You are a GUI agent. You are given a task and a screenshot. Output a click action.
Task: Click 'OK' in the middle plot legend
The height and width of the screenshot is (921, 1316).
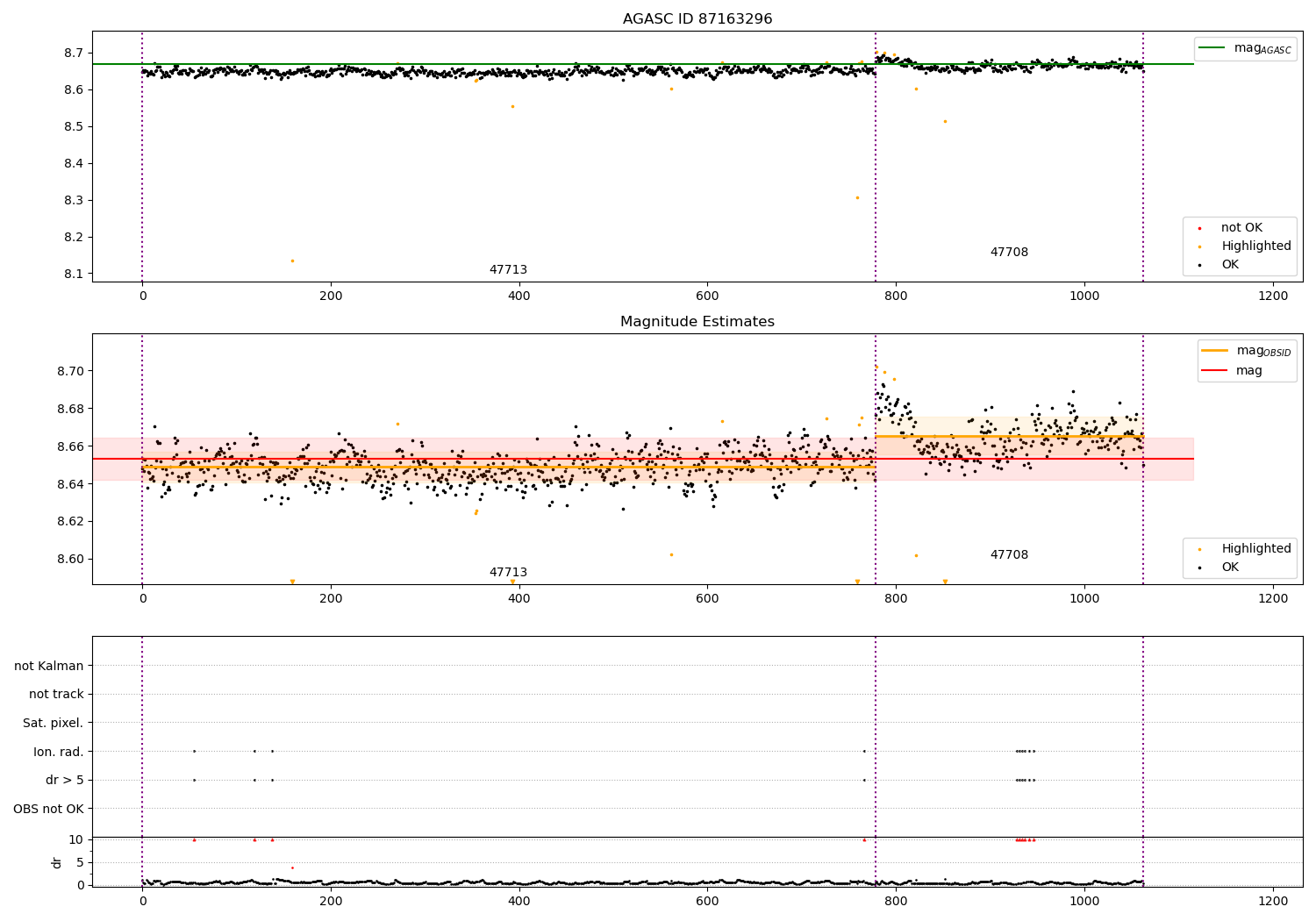pyautogui.click(x=1230, y=568)
